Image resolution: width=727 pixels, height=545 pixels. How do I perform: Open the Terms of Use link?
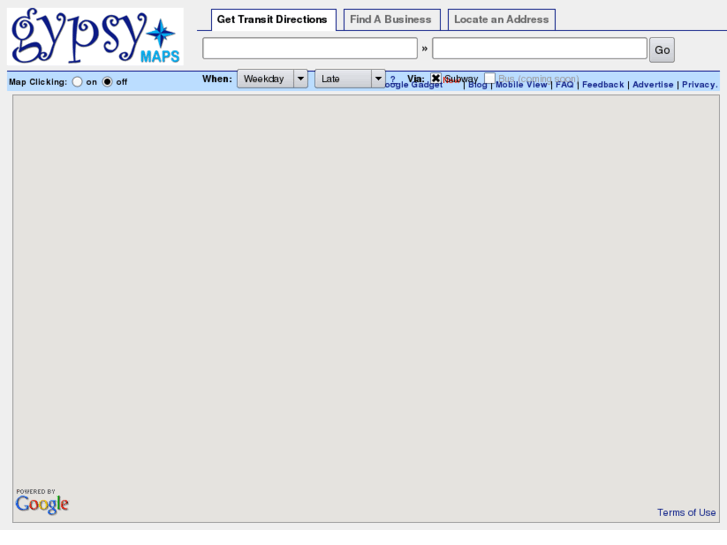(x=686, y=513)
